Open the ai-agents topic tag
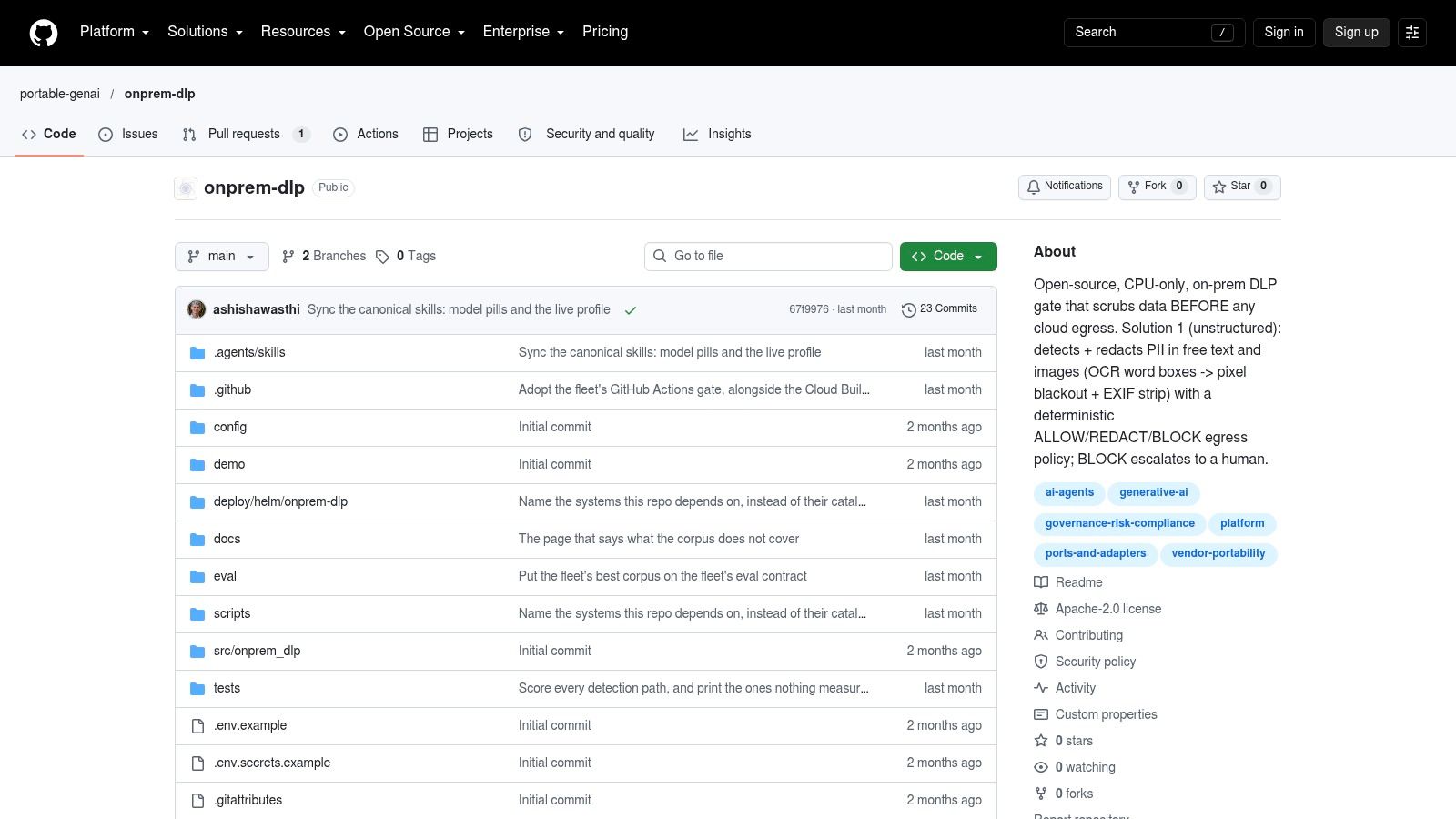The width and height of the screenshot is (1456, 819). [x=1069, y=493]
